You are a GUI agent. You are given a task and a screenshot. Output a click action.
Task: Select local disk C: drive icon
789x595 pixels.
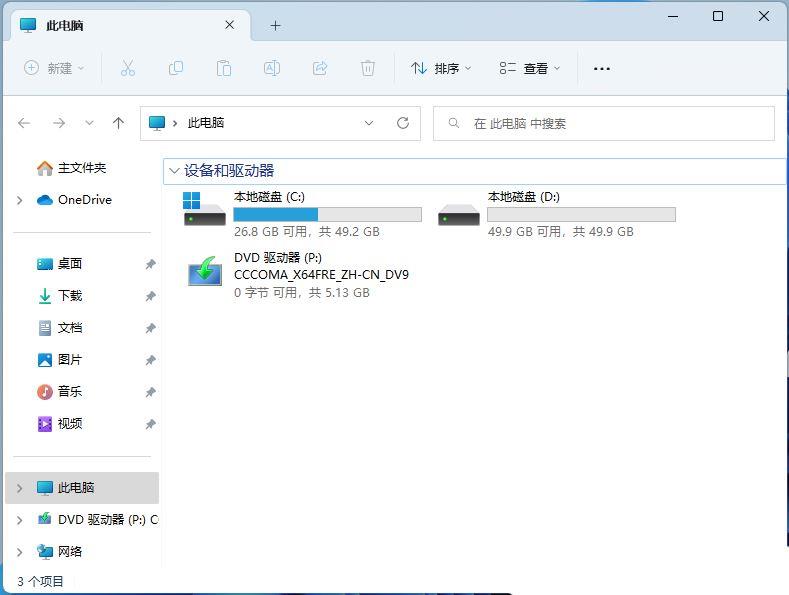(204, 208)
